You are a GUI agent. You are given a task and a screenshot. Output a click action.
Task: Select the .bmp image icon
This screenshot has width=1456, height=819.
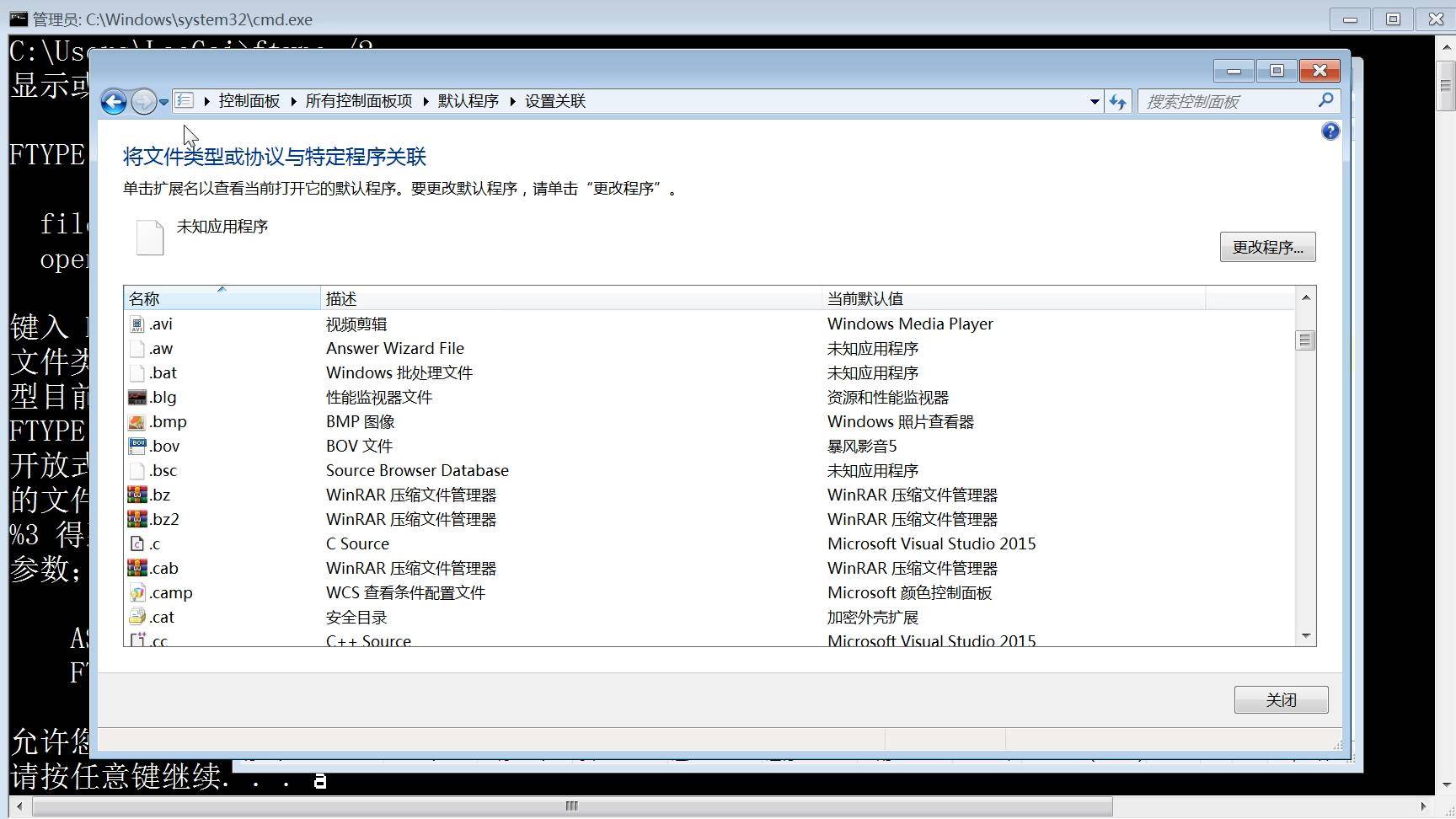click(137, 422)
